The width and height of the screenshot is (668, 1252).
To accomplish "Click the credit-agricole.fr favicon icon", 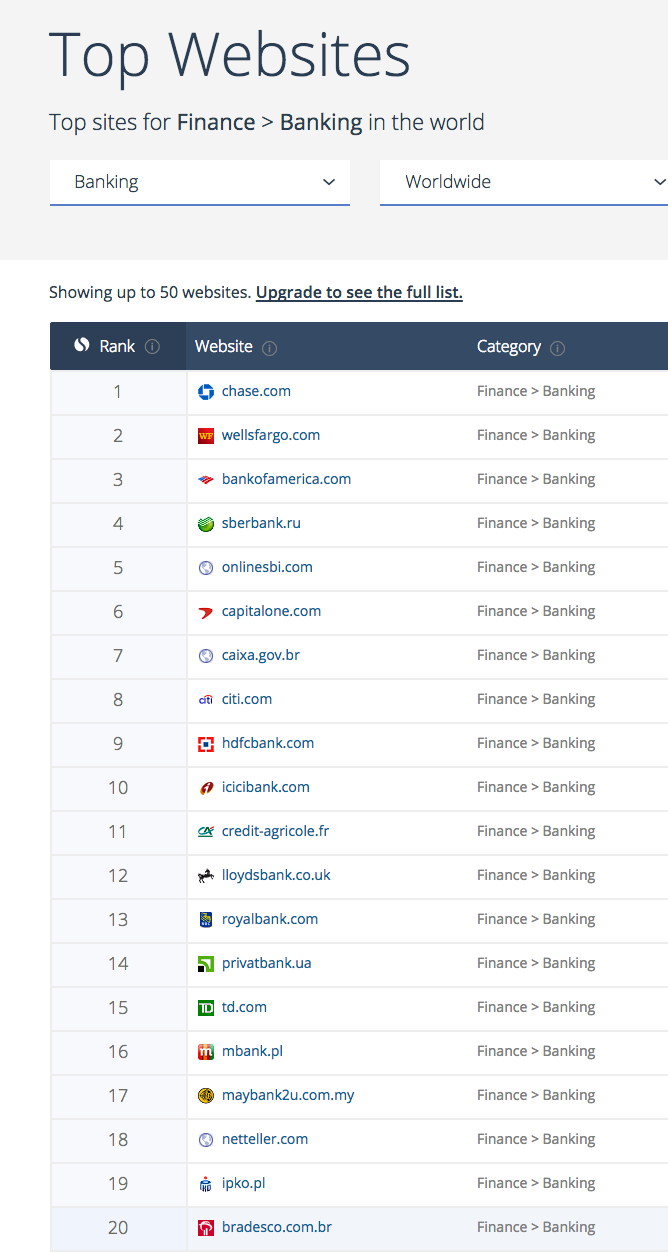I will 206,832.
